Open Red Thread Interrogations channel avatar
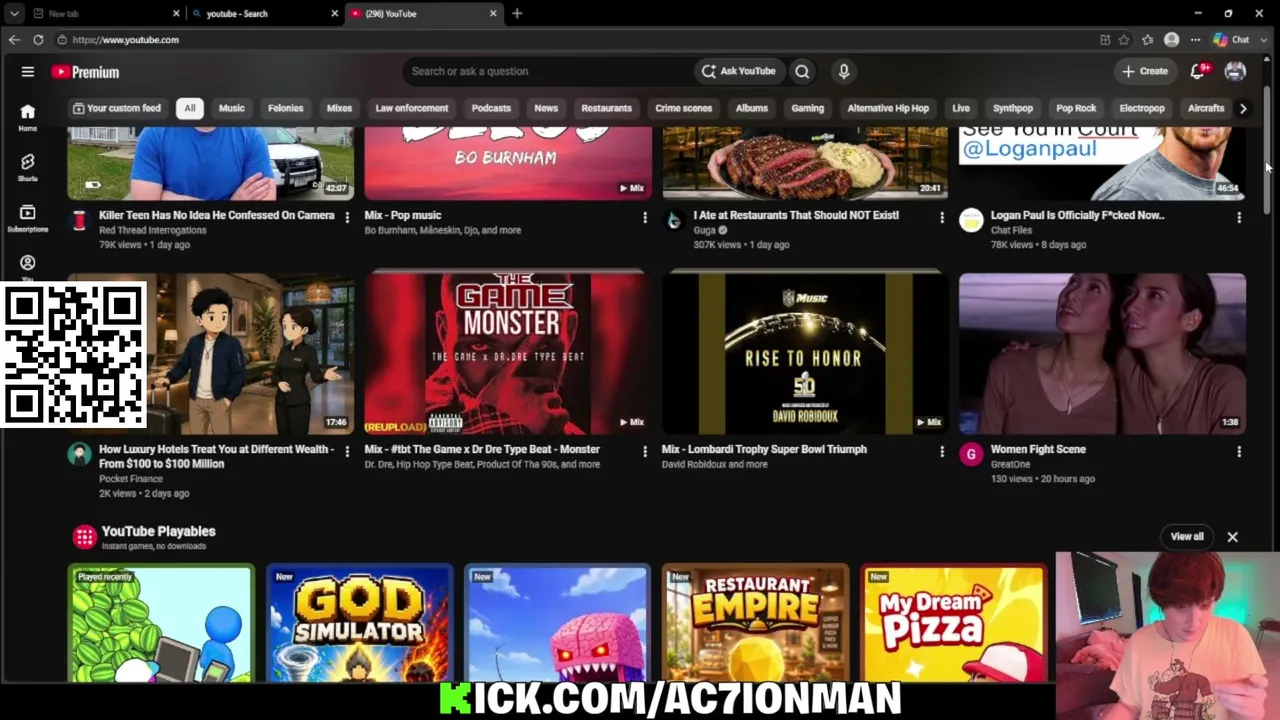Image resolution: width=1280 pixels, height=720 pixels. (x=79, y=221)
